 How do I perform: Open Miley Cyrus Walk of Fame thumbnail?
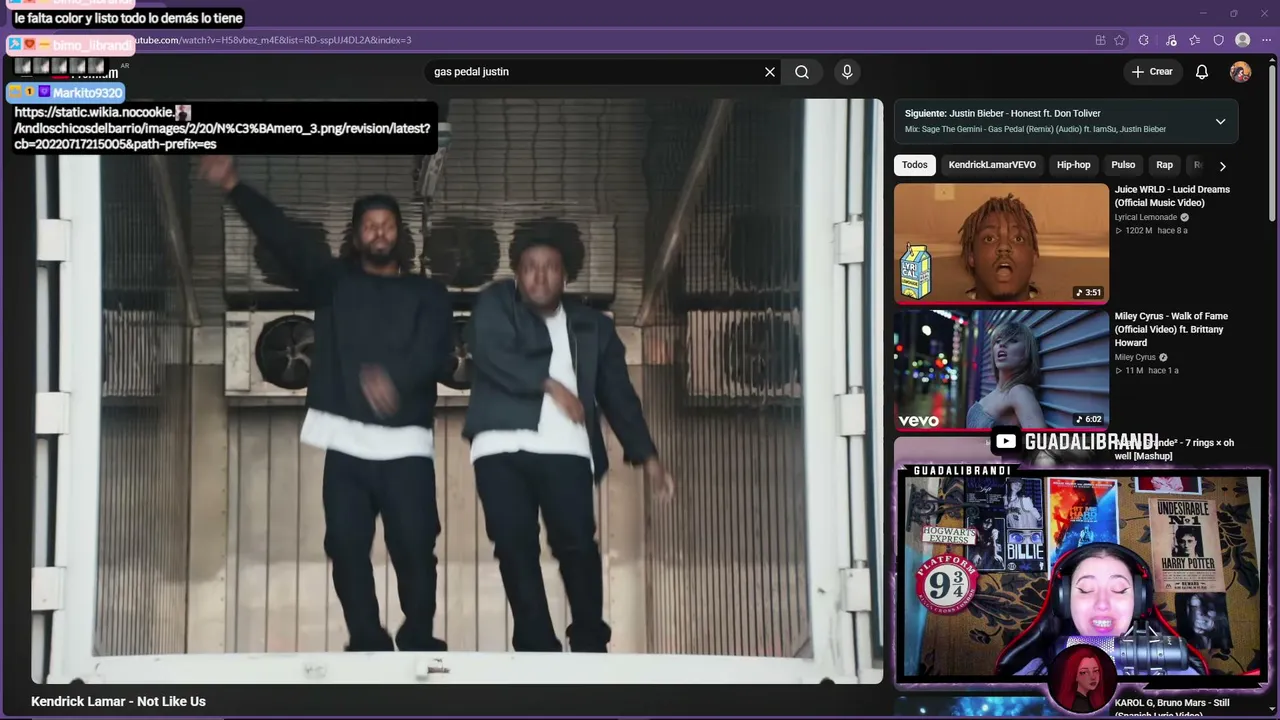(x=1001, y=370)
